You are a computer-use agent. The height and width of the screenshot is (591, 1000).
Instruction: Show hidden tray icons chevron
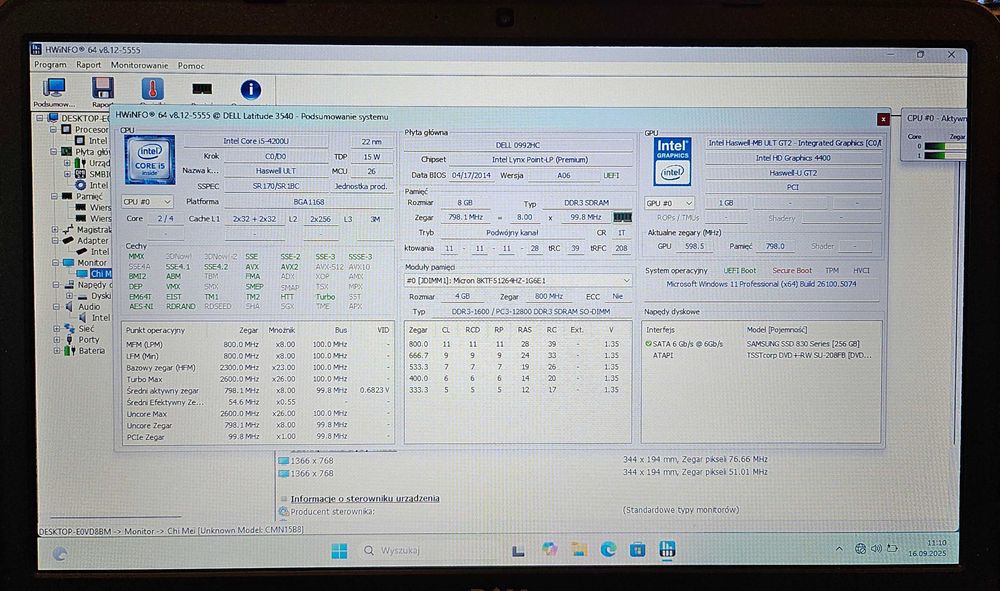click(839, 549)
